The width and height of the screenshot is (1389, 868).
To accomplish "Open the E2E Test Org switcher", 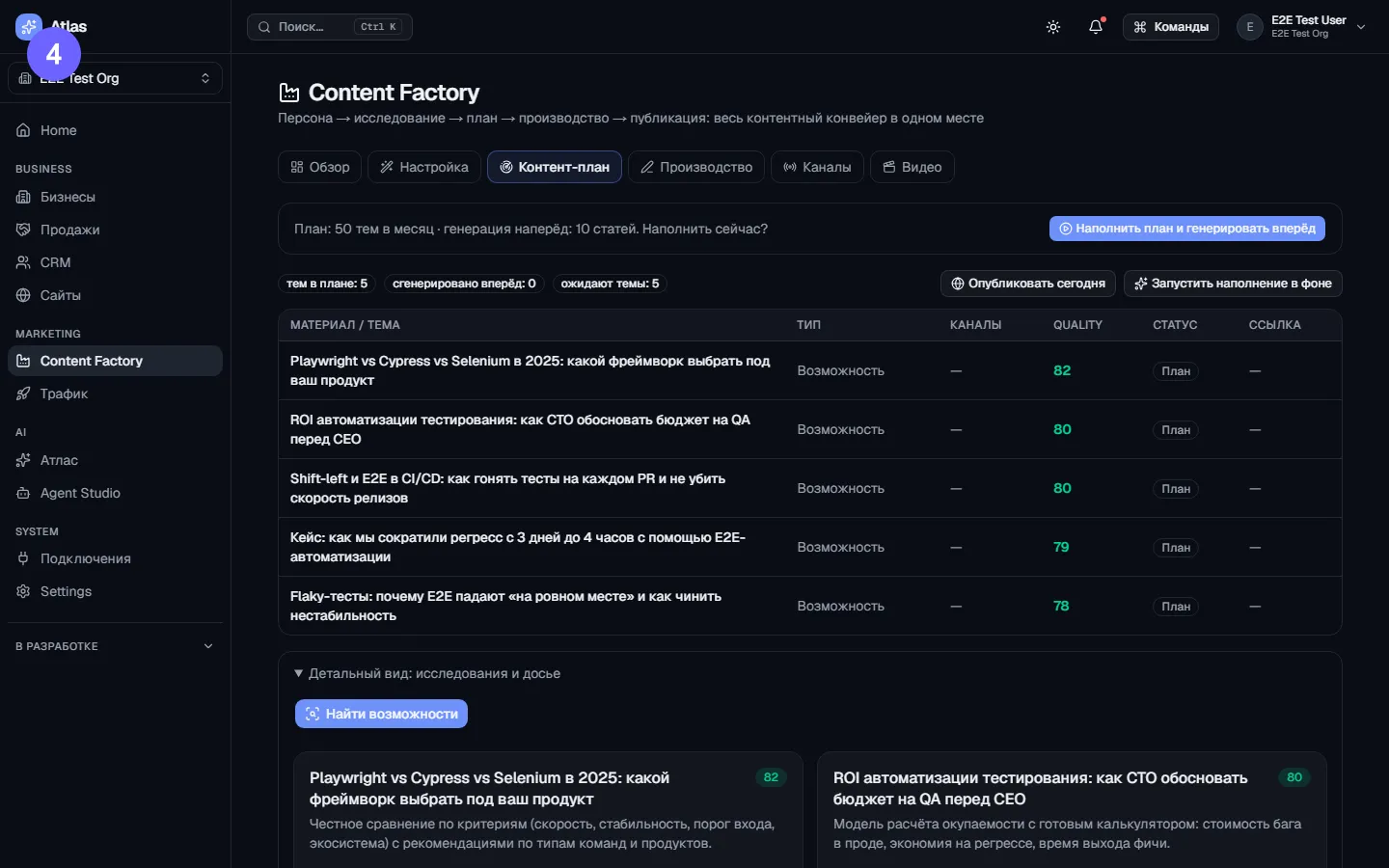I will 115,78.
